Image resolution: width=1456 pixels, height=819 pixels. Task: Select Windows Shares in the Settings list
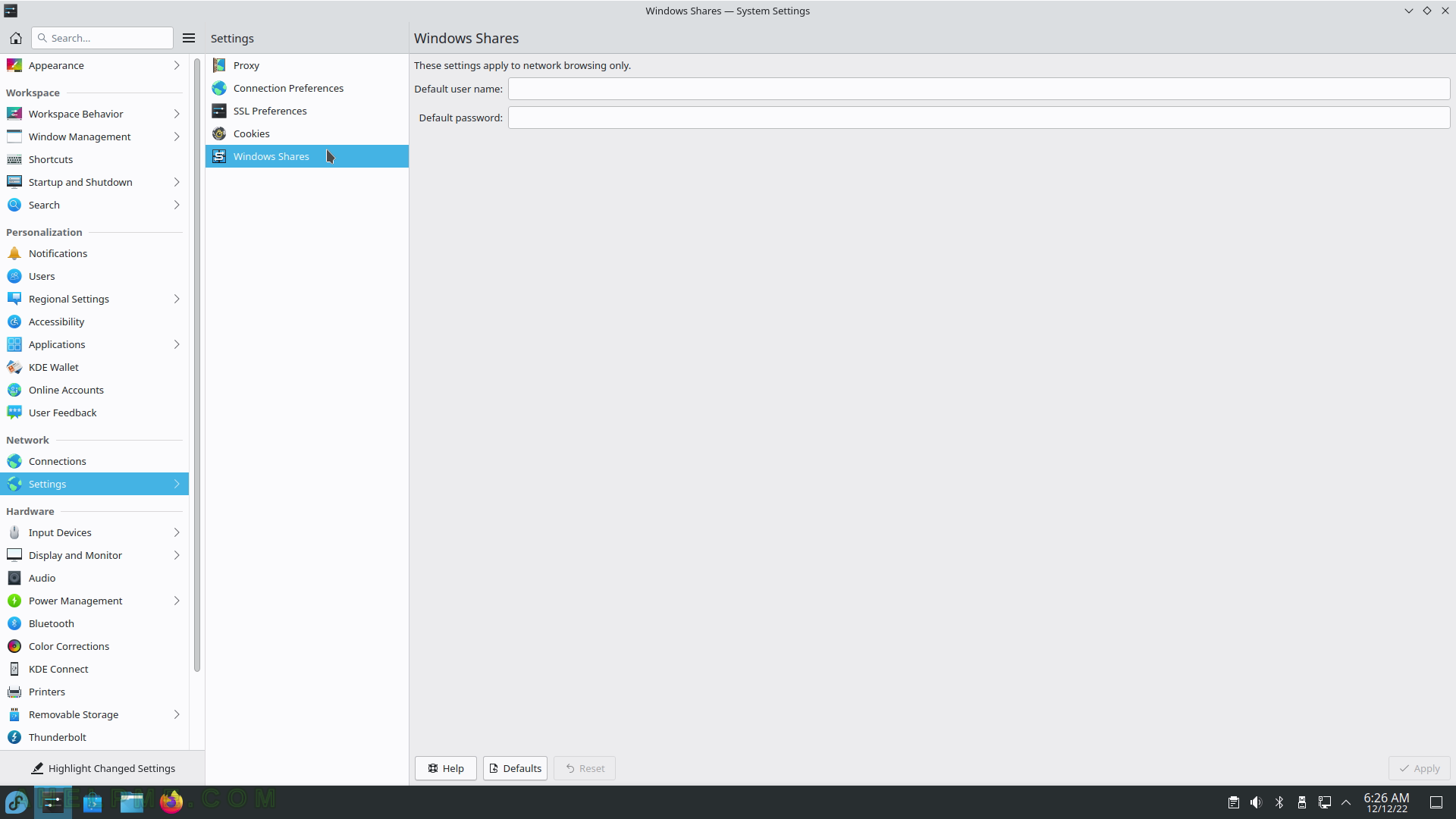point(307,156)
